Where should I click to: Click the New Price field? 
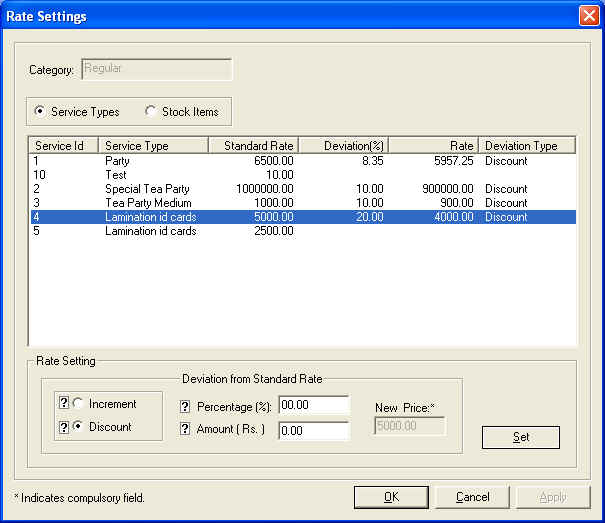click(x=410, y=426)
